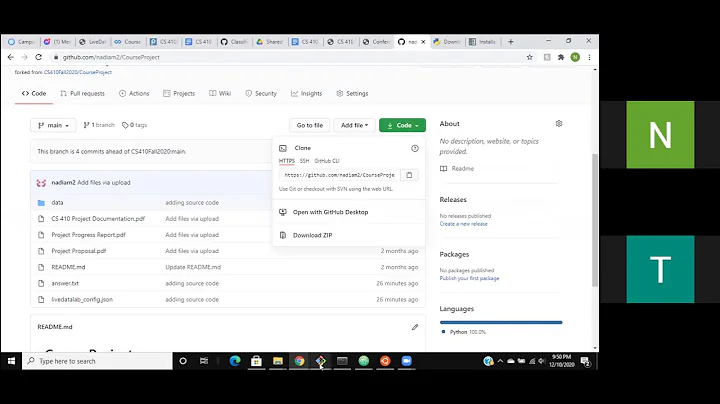
Task: Open the Projects tab
Action: tap(179, 94)
